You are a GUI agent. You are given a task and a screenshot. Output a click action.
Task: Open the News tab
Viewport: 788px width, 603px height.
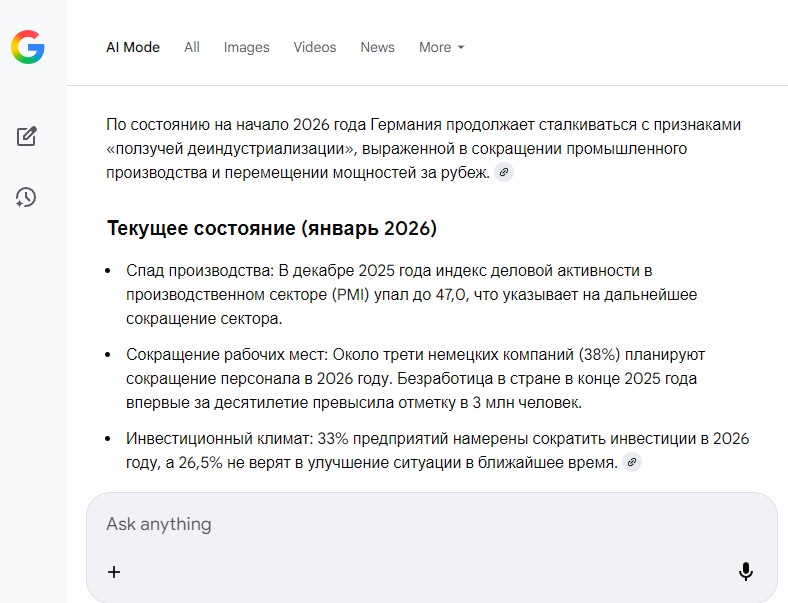[x=377, y=47]
